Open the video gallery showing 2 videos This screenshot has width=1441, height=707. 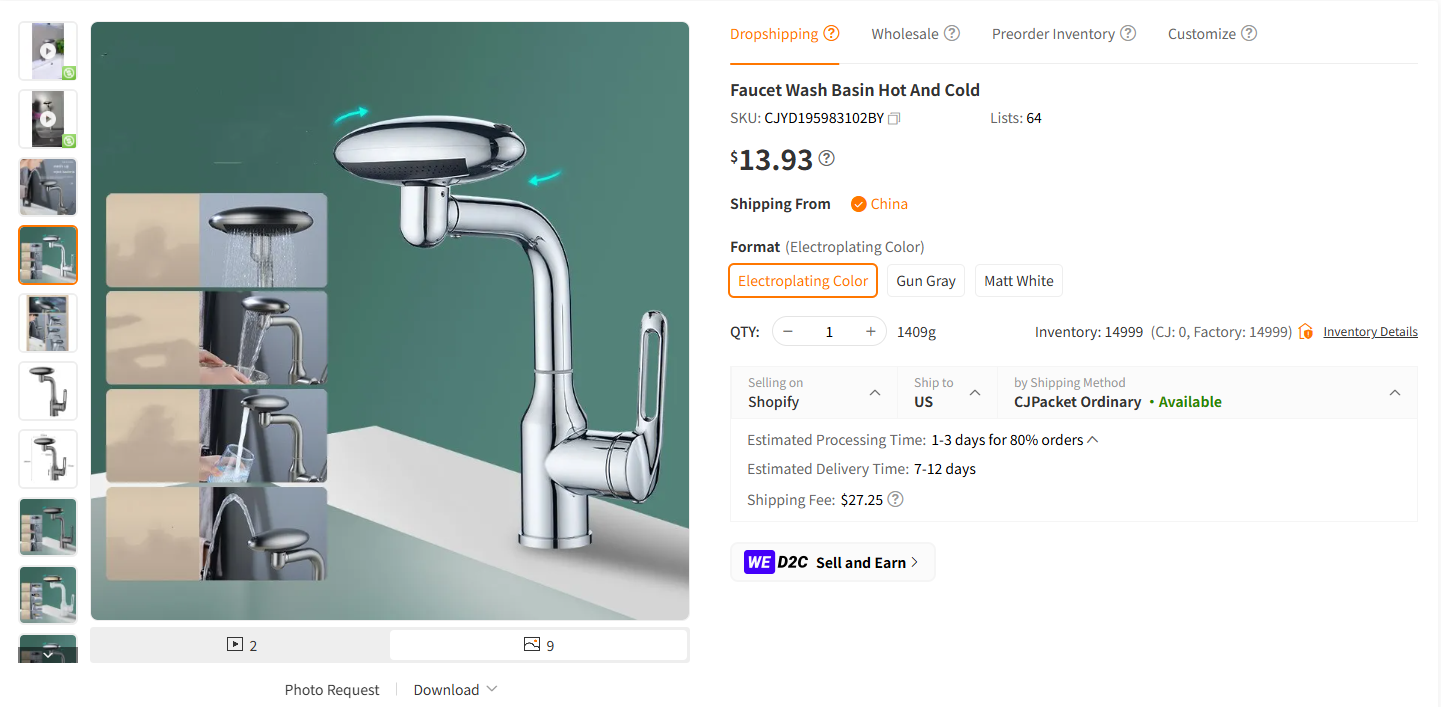coord(240,645)
